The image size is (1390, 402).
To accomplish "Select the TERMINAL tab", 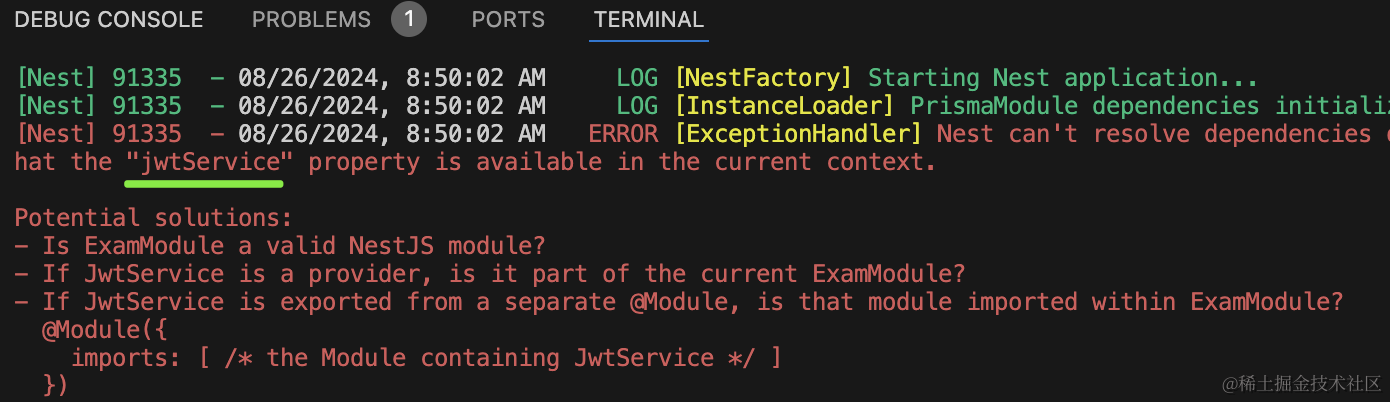I will point(649,19).
